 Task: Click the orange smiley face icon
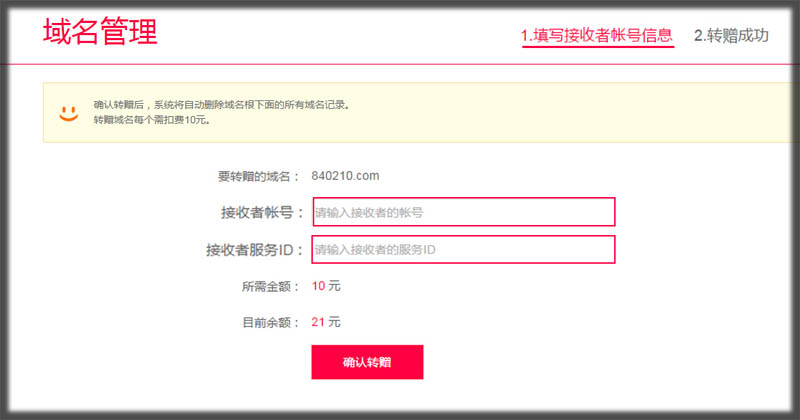[68, 113]
